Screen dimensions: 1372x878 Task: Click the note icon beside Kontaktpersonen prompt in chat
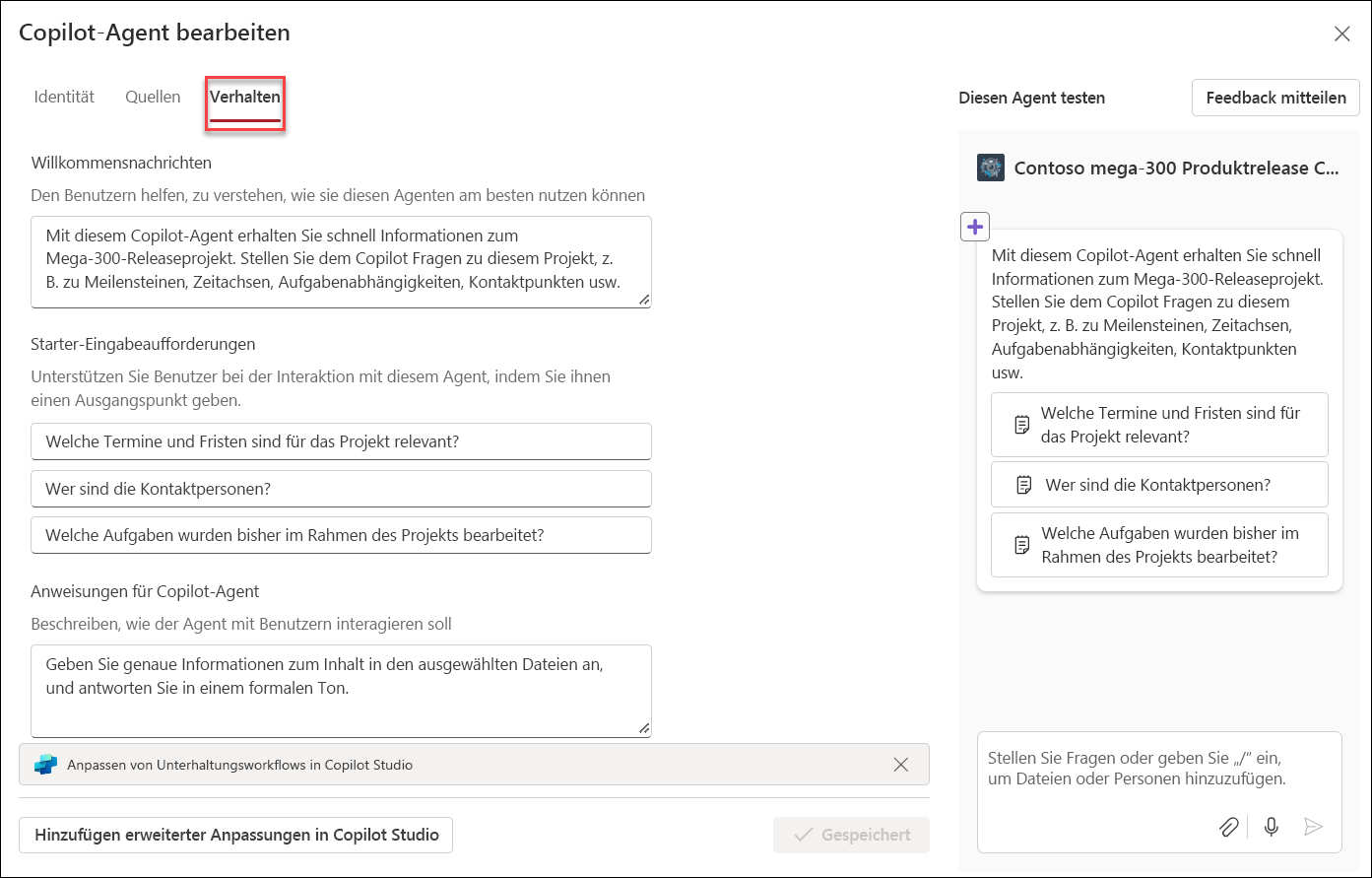pyautogui.click(x=1024, y=485)
